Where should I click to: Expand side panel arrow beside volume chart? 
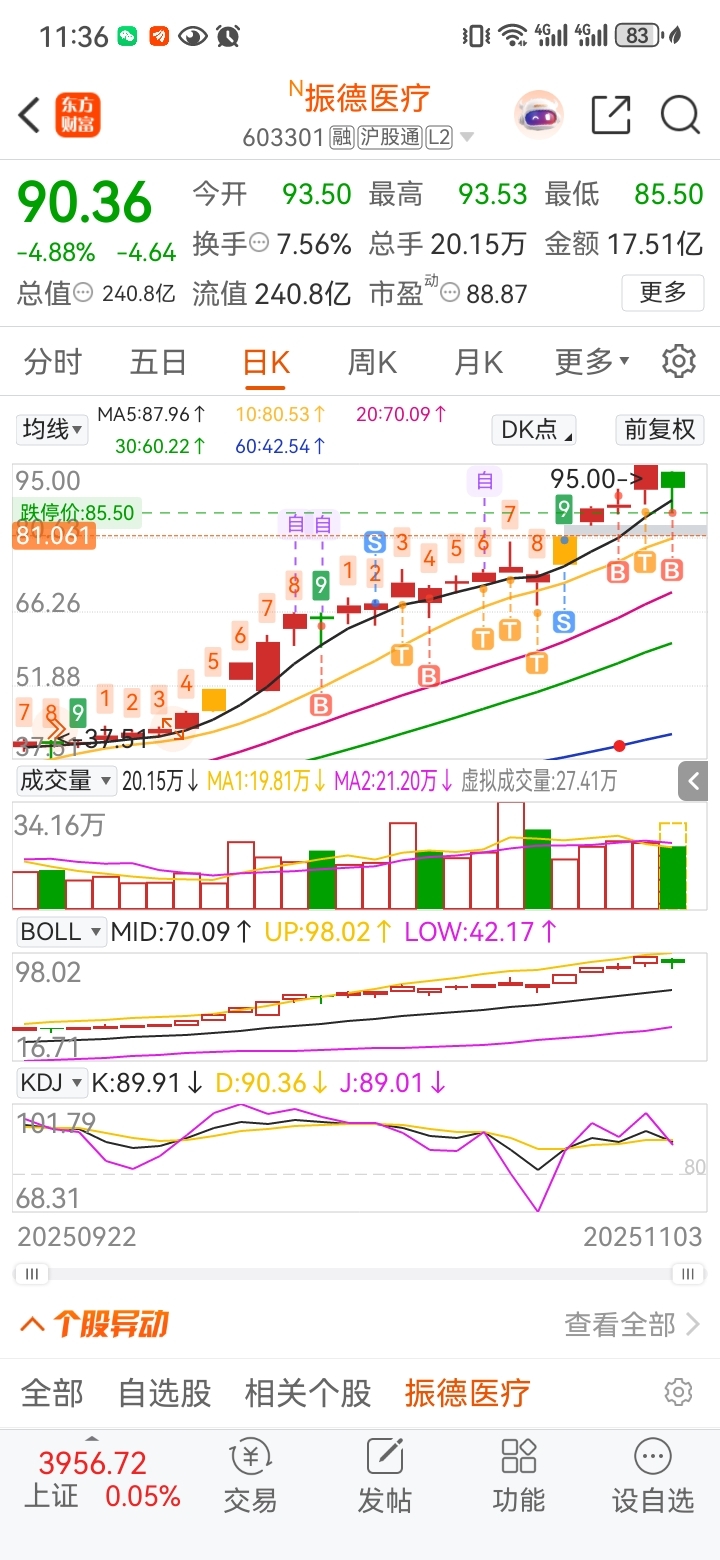click(693, 781)
